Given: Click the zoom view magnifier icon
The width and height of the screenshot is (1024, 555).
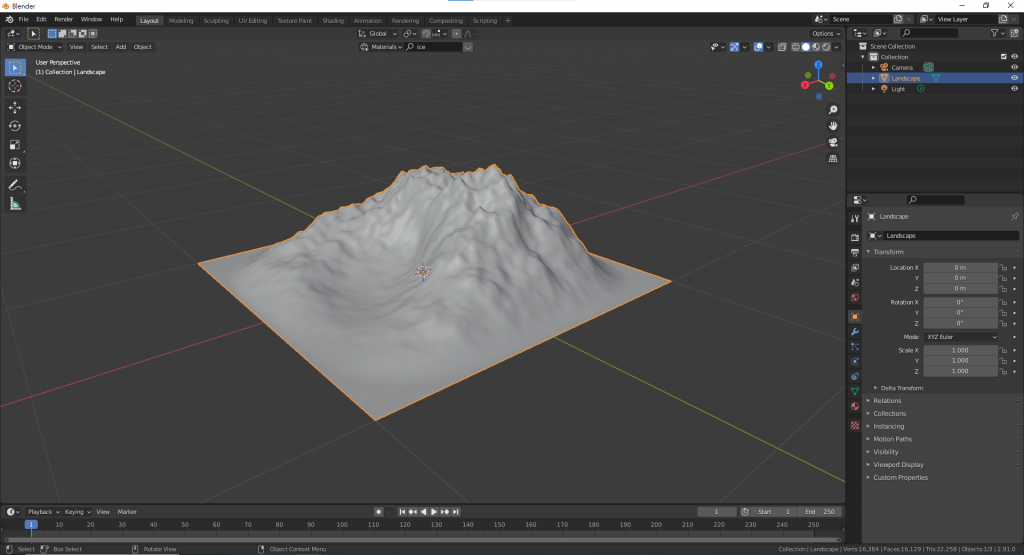Looking at the screenshot, I should (833, 110).
